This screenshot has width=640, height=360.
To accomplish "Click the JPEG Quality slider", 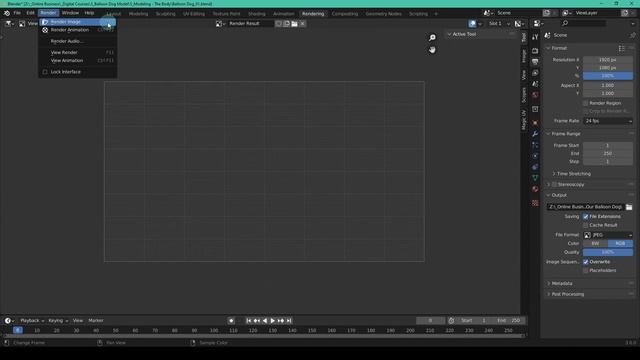I will [608, 252].
